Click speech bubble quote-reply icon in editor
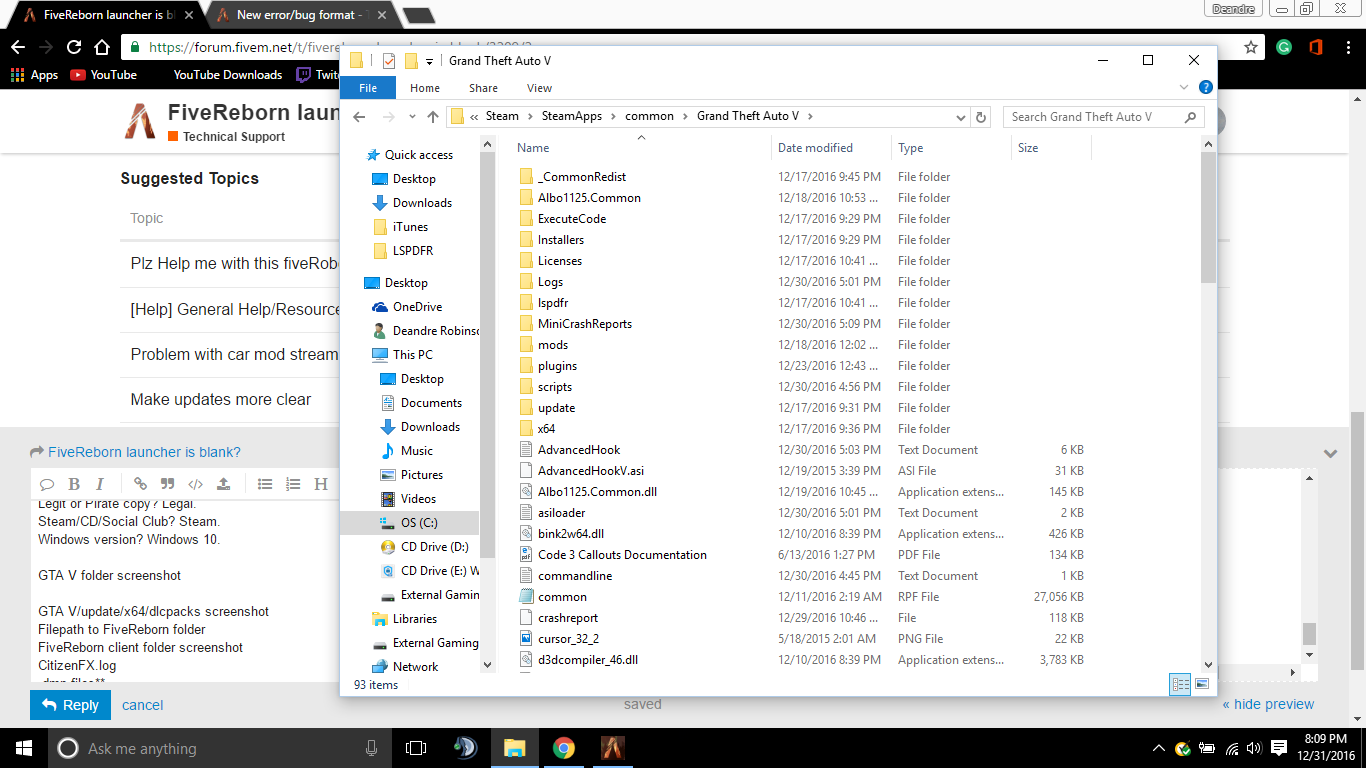The image size is (1366, 768). [47, 484]
